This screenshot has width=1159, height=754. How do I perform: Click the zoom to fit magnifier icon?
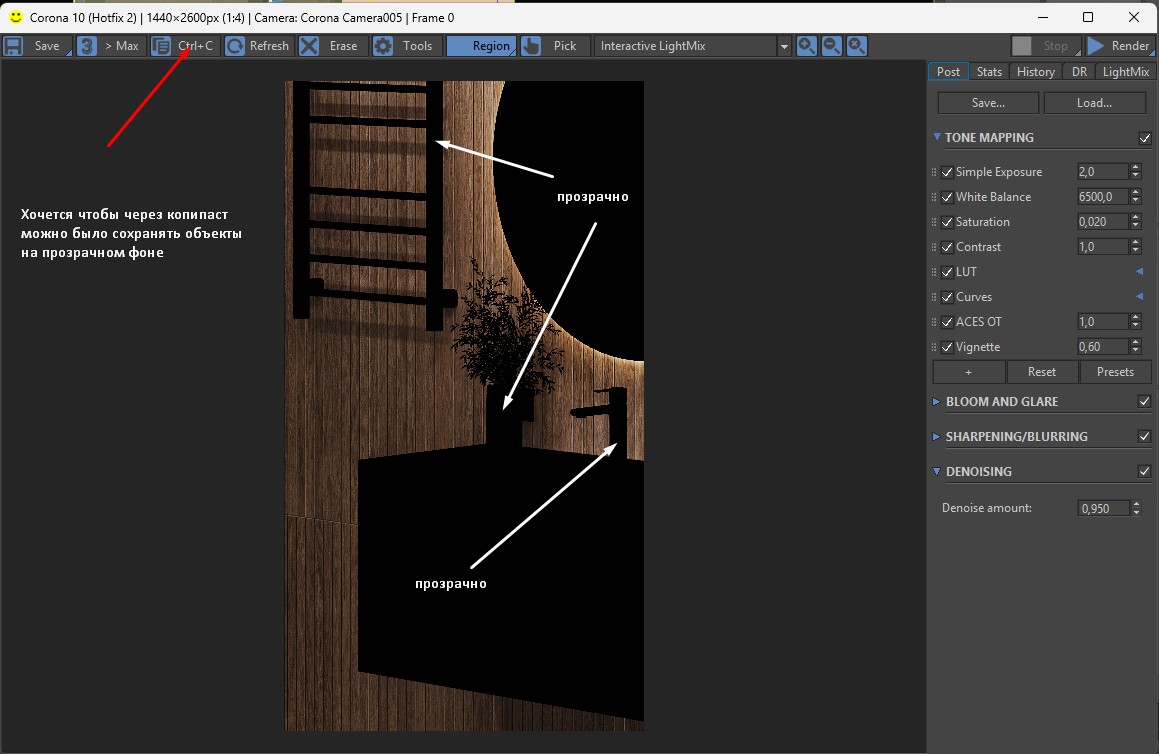pos(857,46)
